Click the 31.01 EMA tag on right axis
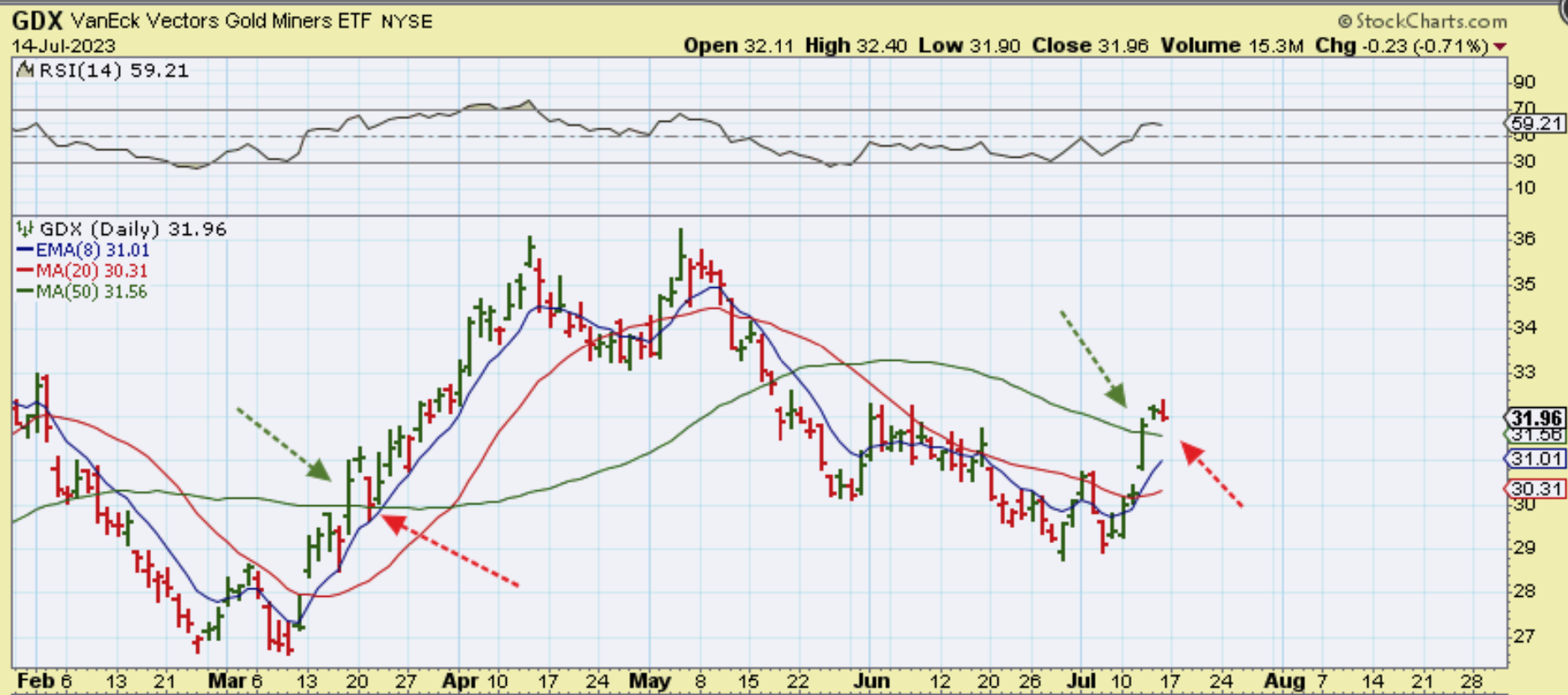This screenshot has height=695, width=1568. pos(1536,459)
